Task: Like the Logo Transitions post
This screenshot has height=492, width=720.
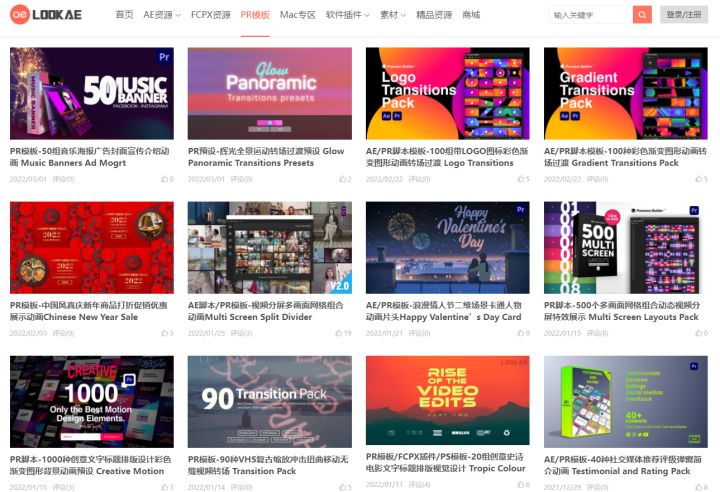Action: pyautogui.click(x=523, y=179)
